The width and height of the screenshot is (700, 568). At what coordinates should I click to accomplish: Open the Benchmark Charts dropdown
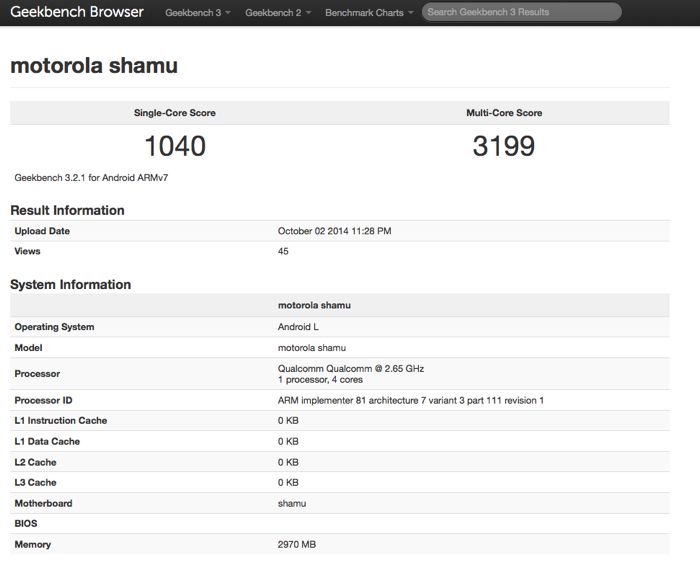click(369, 13)
